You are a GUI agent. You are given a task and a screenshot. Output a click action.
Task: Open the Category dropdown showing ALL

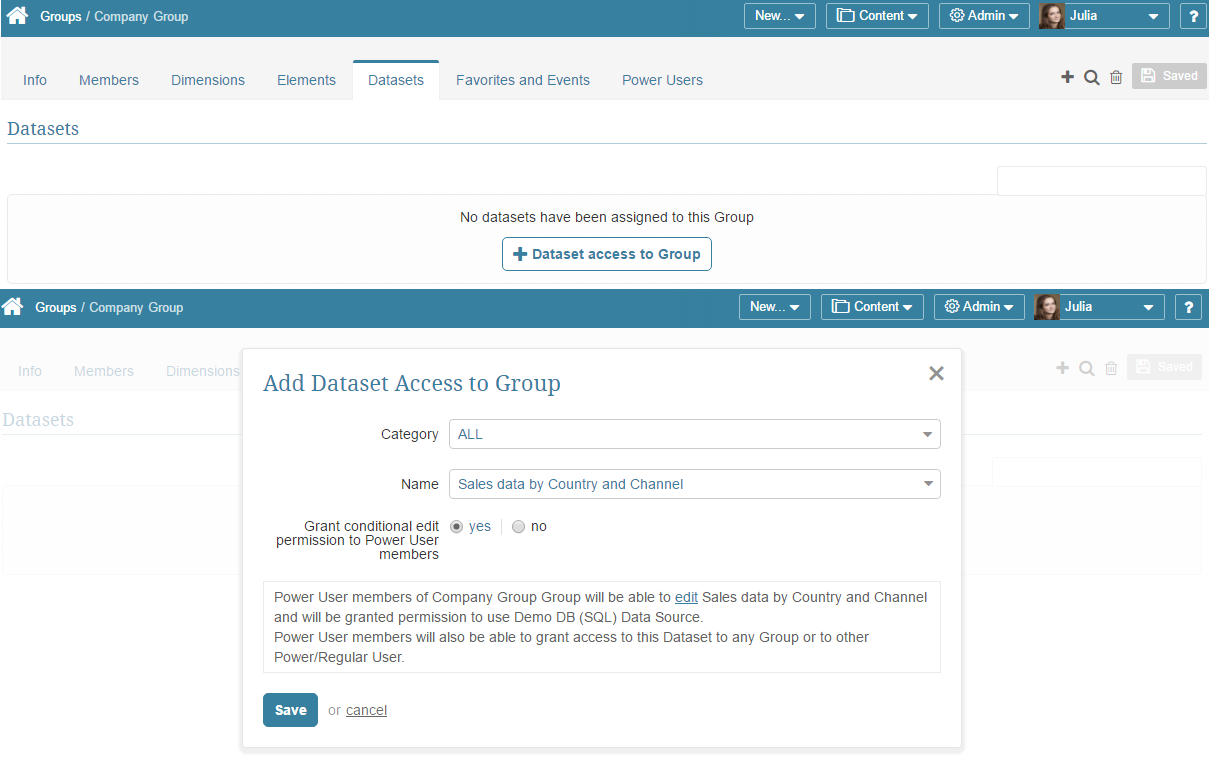coord(694,434)
